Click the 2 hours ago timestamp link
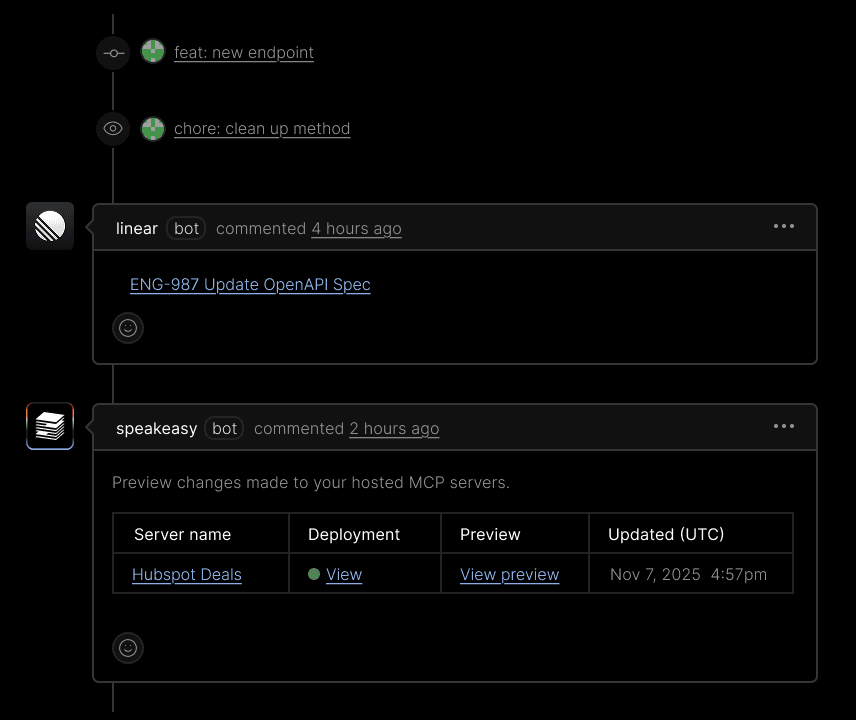 [394, 428]
